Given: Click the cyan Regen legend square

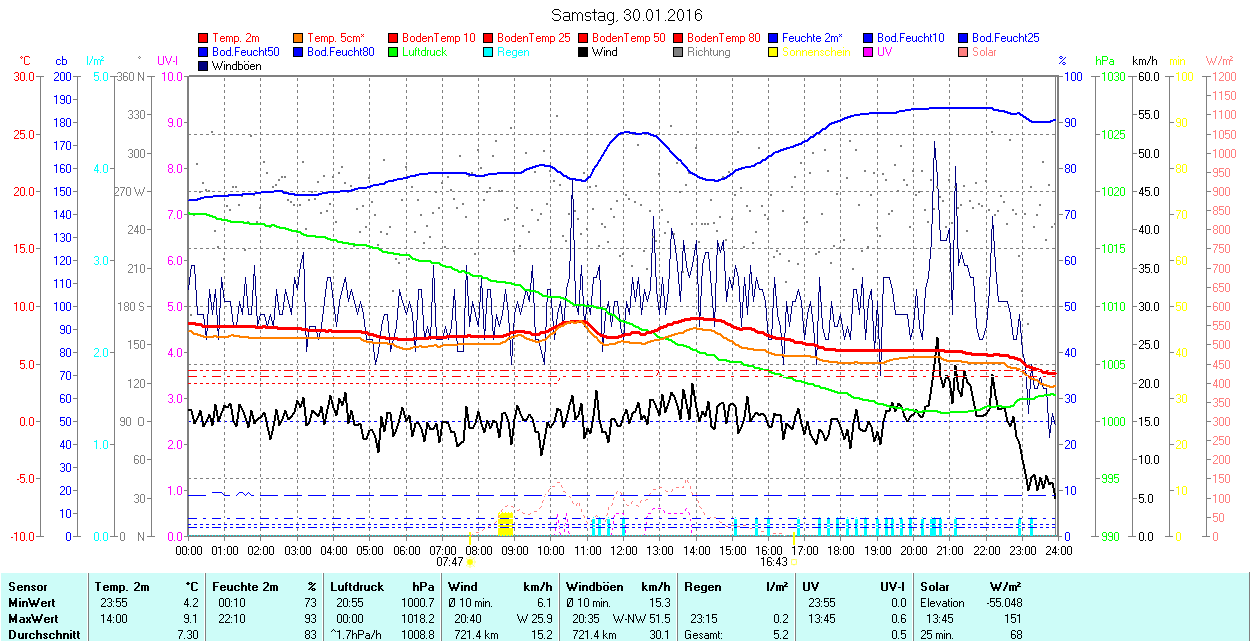Looking at the screenshot, I should click(488, 52).
